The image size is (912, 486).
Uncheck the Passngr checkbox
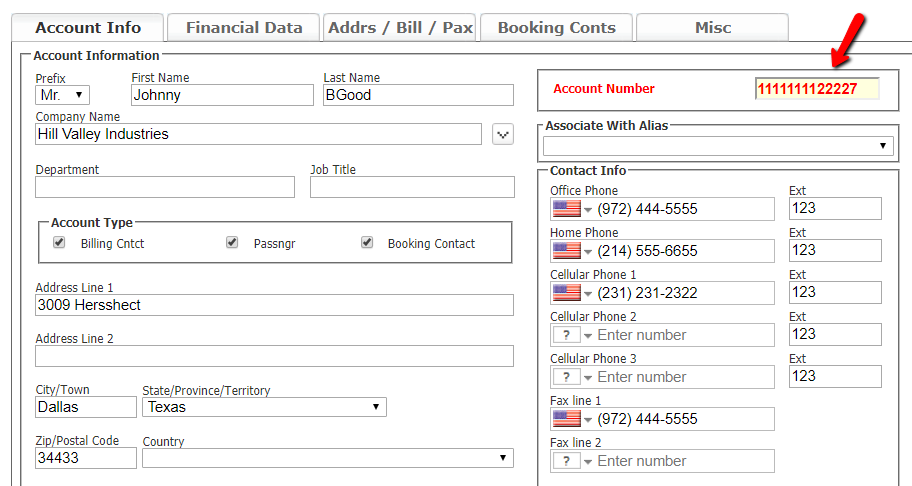[233, 243]
